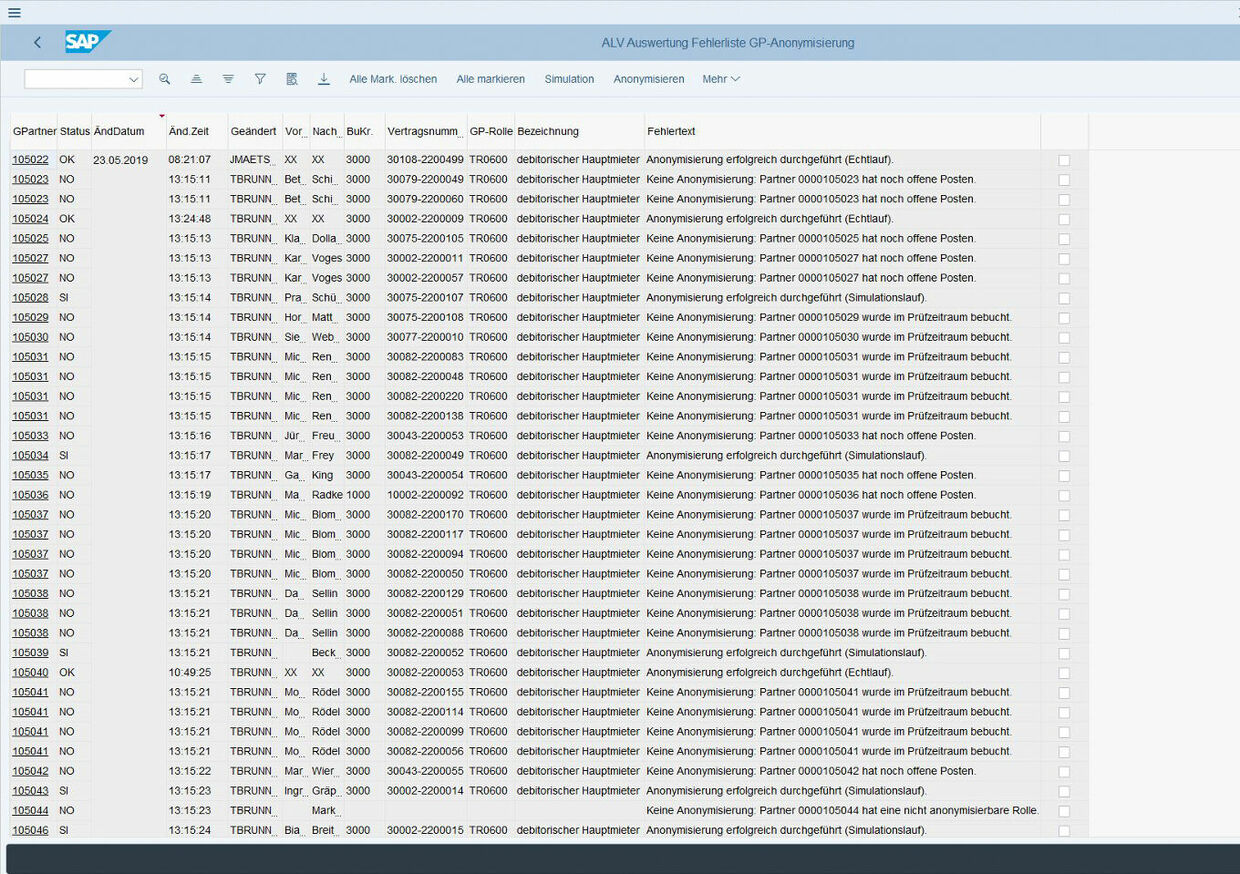The image size is (1240, 874).
Task: Open the layout settings icon
Action: coord(292,79)
